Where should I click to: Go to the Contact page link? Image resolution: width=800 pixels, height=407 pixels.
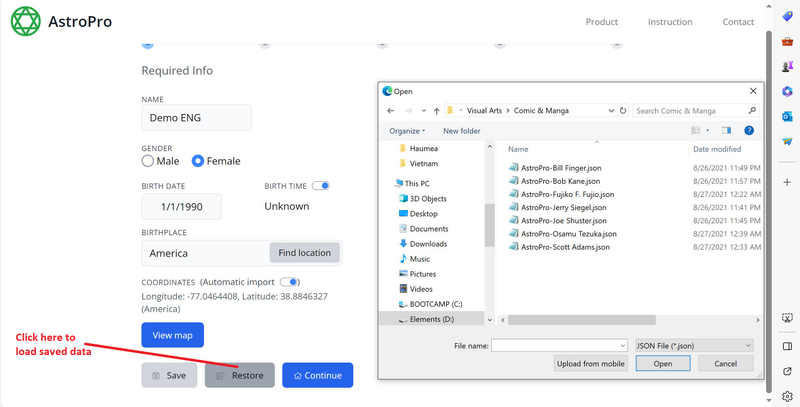[x=738, y=22]
